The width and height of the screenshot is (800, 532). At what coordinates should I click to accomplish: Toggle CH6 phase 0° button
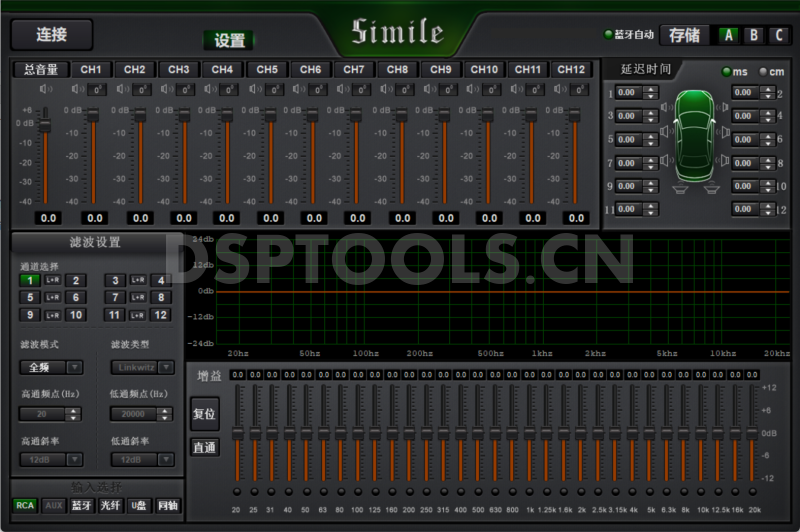tap(318, 90)
